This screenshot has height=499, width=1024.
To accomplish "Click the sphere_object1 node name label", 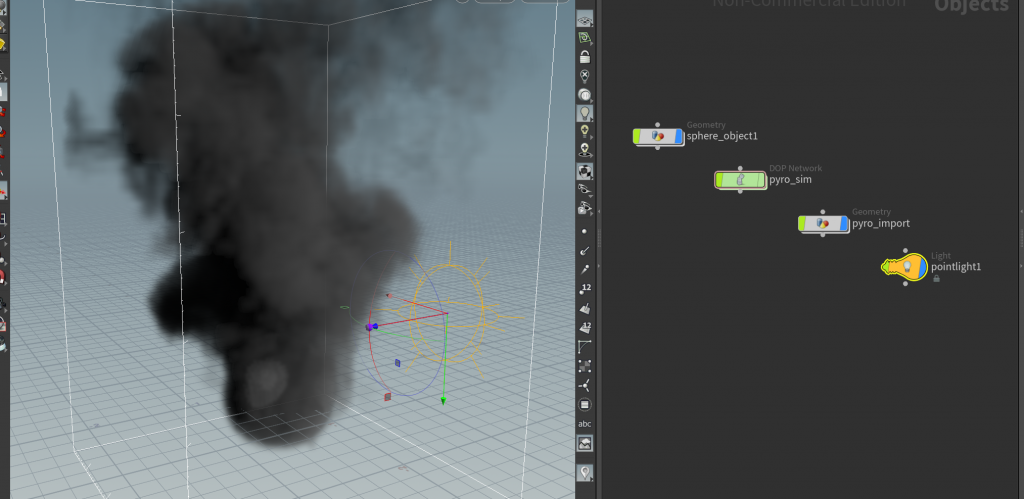I will pyautogui.click(x=722, y=137).
